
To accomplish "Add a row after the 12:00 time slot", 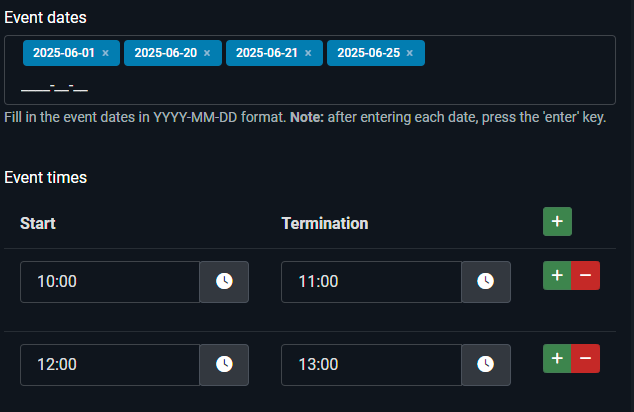I will tap(557, 358).
